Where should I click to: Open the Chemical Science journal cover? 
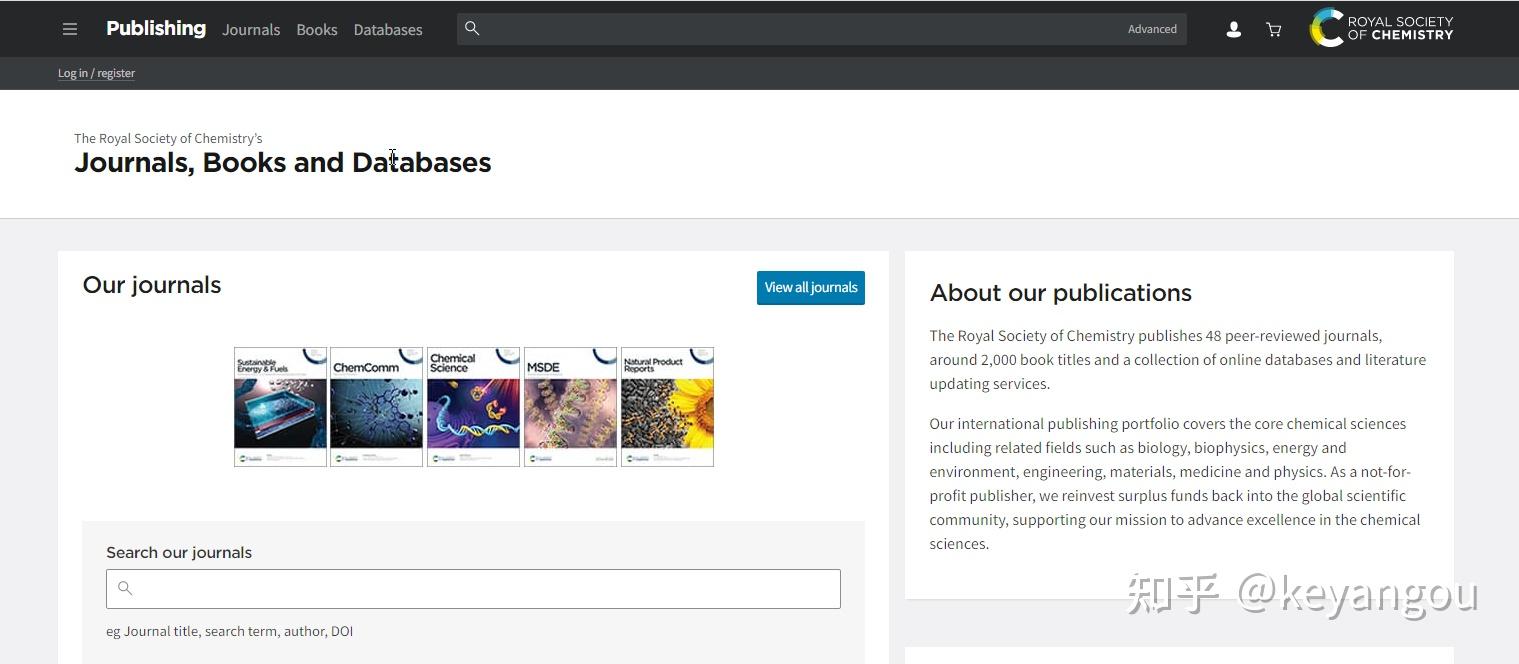click(x=474, y=407)
